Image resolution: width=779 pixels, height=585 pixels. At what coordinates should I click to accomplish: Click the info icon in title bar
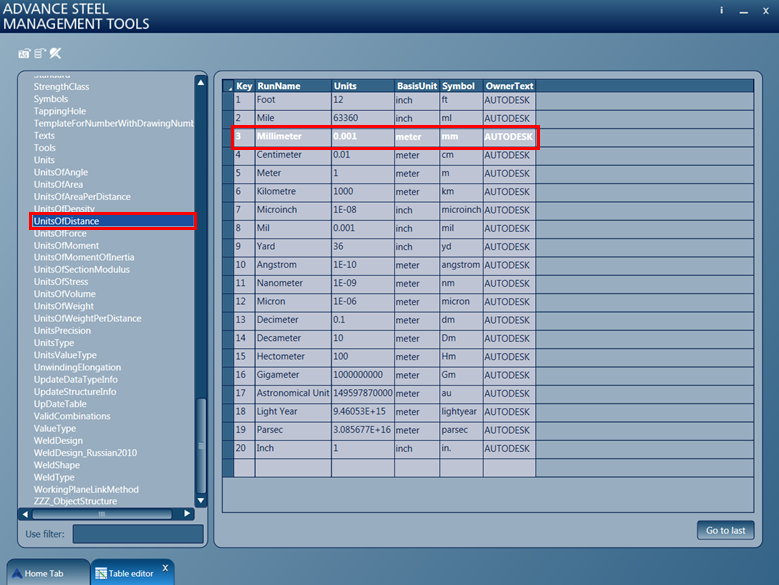(721, 10)
